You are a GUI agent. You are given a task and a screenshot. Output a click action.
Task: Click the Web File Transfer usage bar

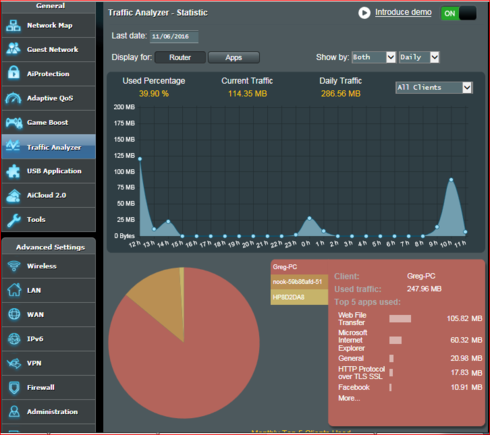point(400,319)
